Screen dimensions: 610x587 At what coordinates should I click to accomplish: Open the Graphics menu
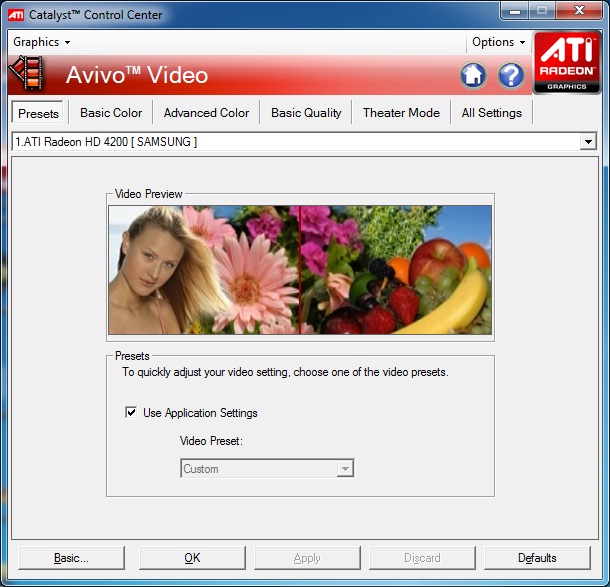41,42
